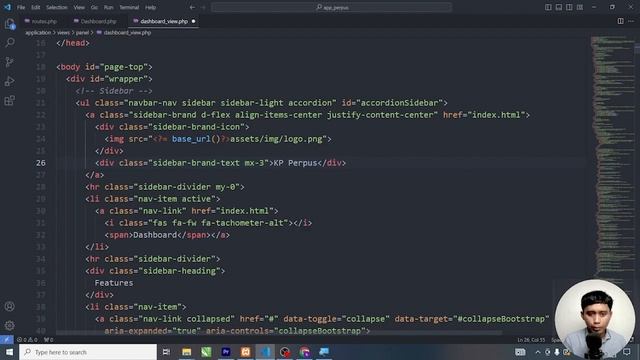This screenshot has width=640, height=360.
Task: Open the editor More Actions ellipsis
Action: 631,21
